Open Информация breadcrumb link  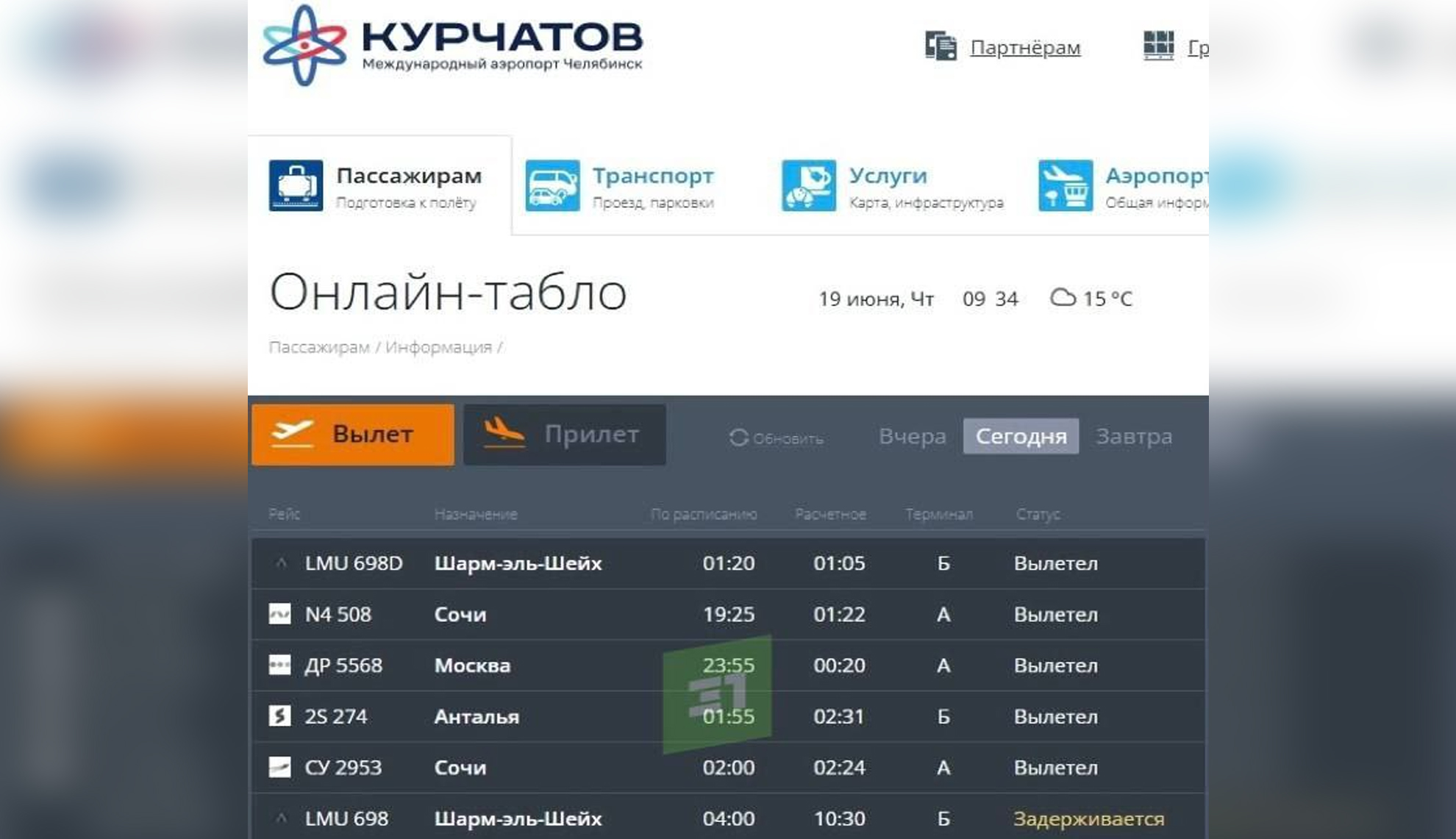click(x=438, y=347)
